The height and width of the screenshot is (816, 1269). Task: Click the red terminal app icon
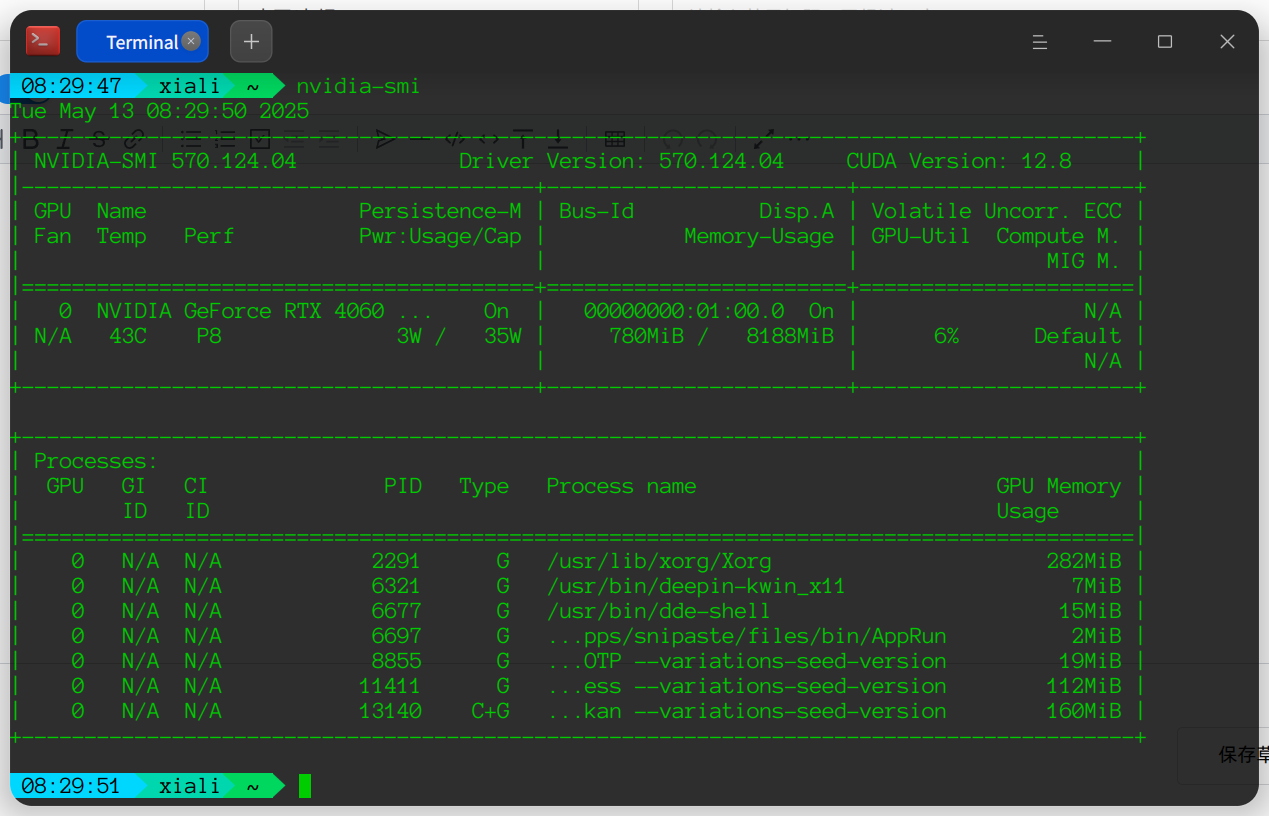[x=43, y=41]
